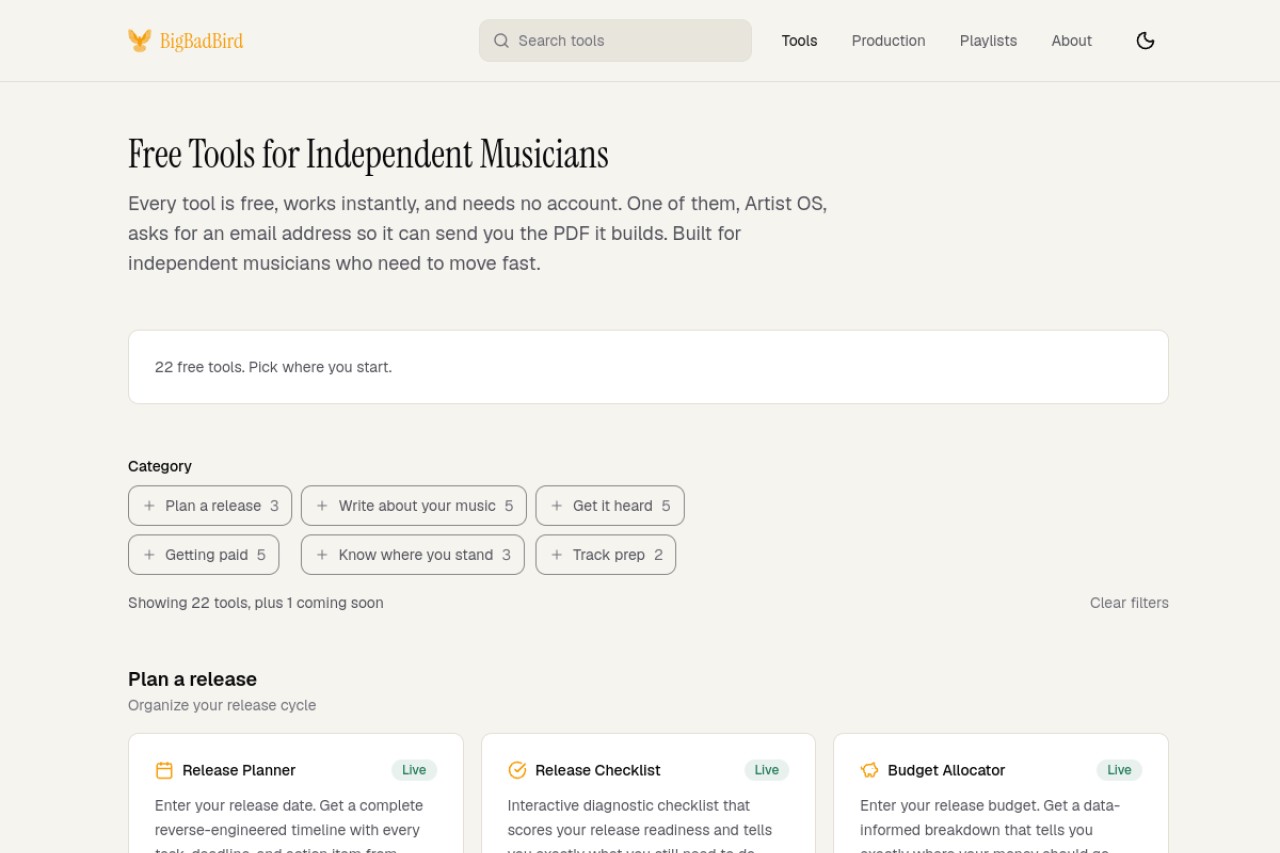Click 'Showing 22 tools, plus 1 coming soon' text
The image size is (1280, 853).
pyautogui.click(x=256, y=603)
